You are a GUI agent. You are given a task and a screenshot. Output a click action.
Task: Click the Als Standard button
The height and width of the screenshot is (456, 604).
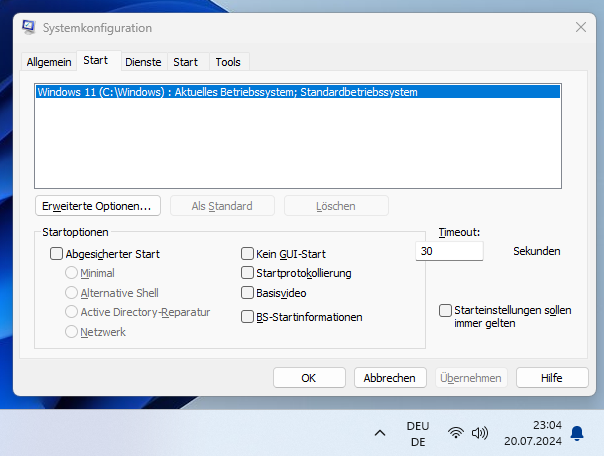coord(222,206)
